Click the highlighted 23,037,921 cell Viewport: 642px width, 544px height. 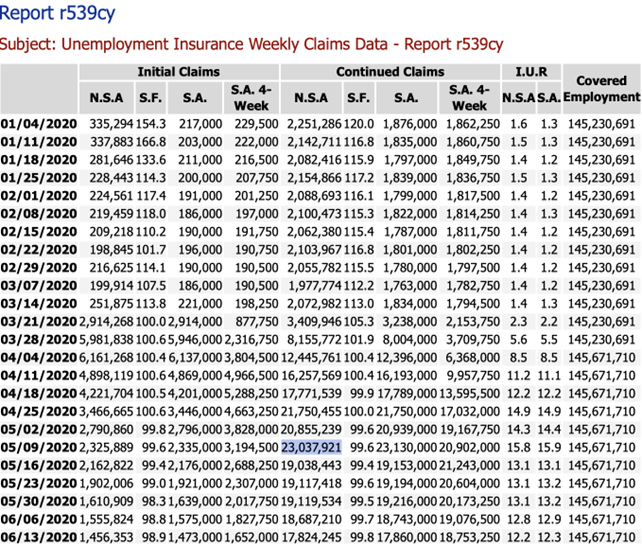coord(311,447)
